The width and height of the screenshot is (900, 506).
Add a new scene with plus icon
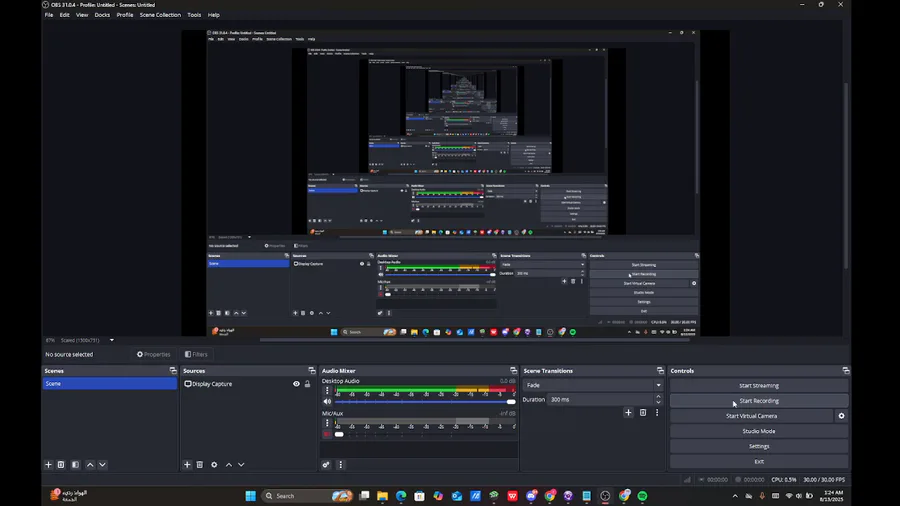[x=48, y=465]
